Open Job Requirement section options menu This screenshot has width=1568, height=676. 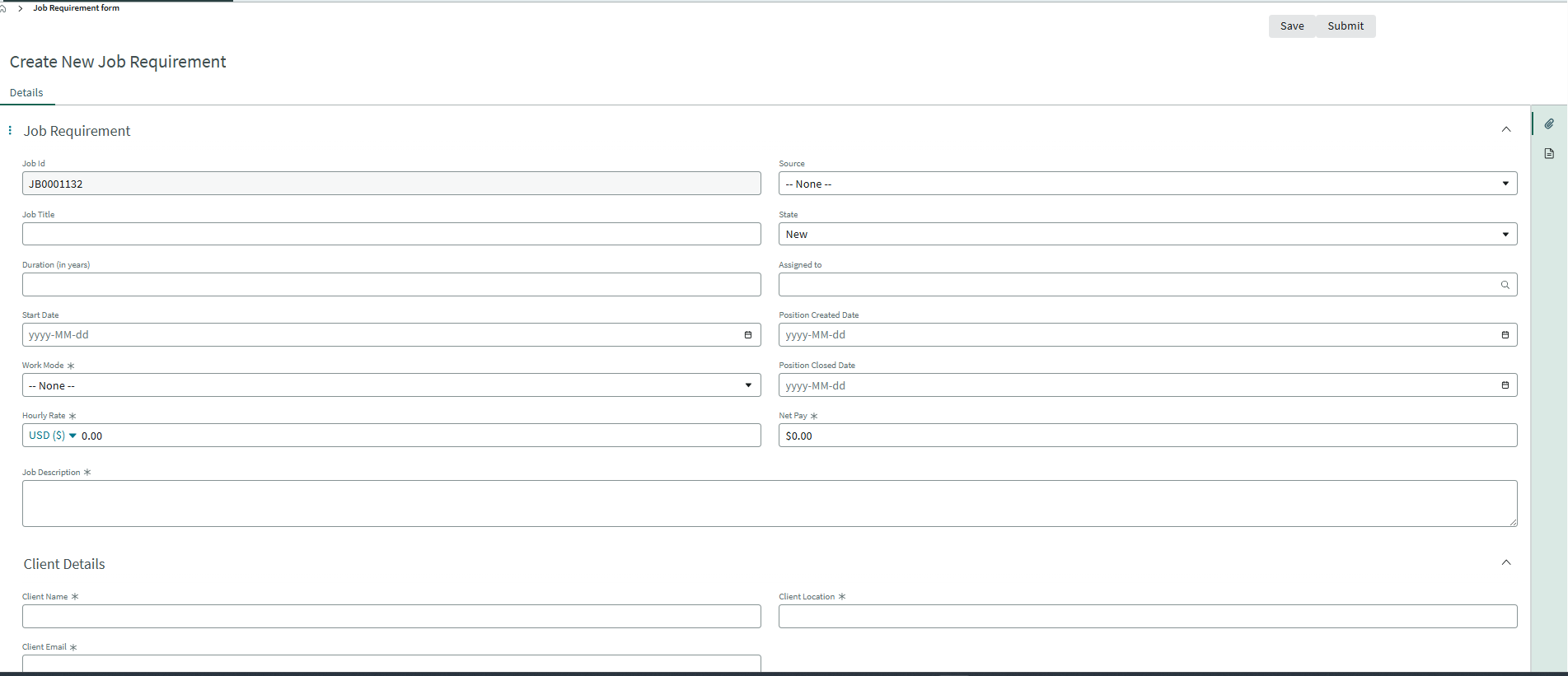tap(10, 131)
